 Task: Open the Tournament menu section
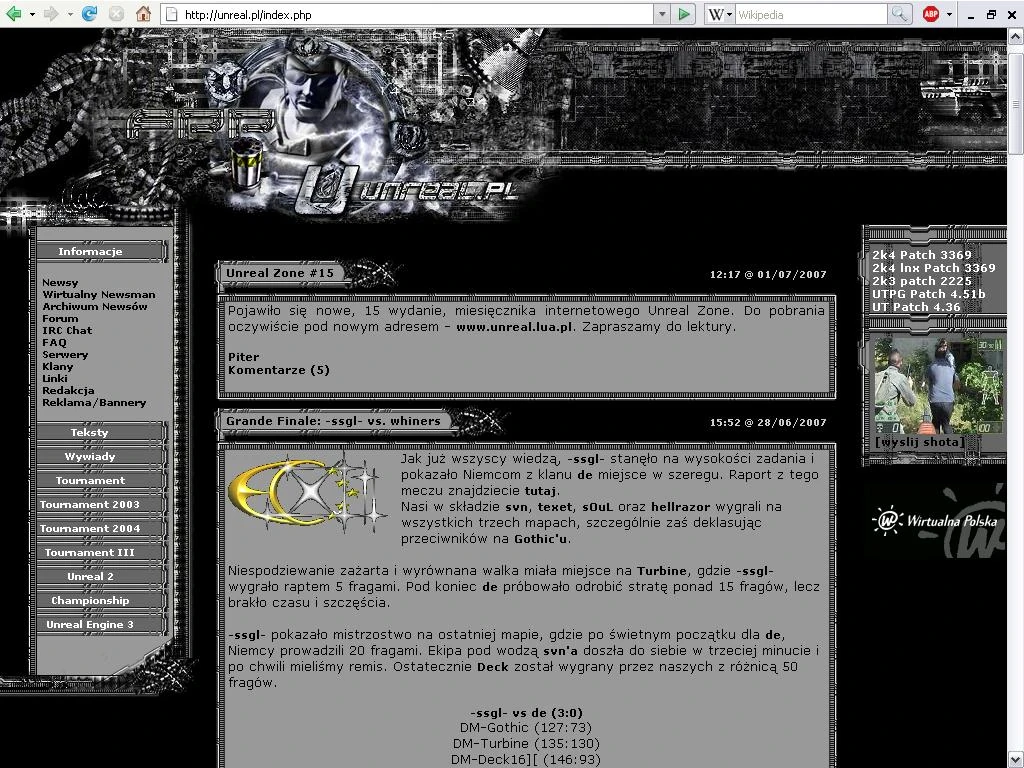(91, 481)
